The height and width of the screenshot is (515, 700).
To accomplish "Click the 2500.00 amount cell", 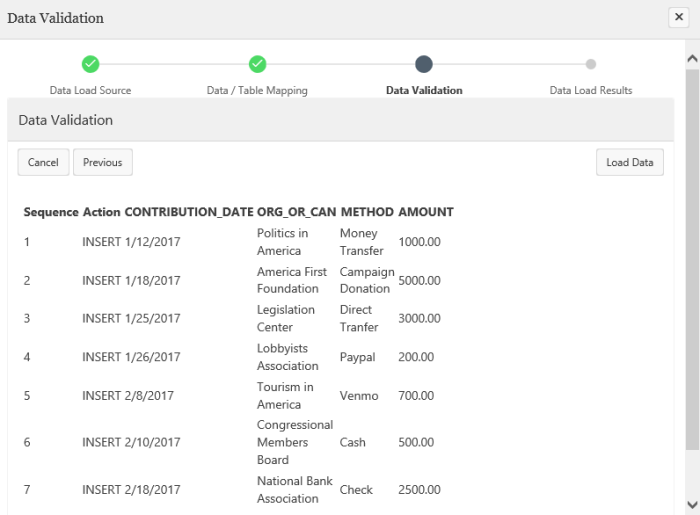I will 419,490.
